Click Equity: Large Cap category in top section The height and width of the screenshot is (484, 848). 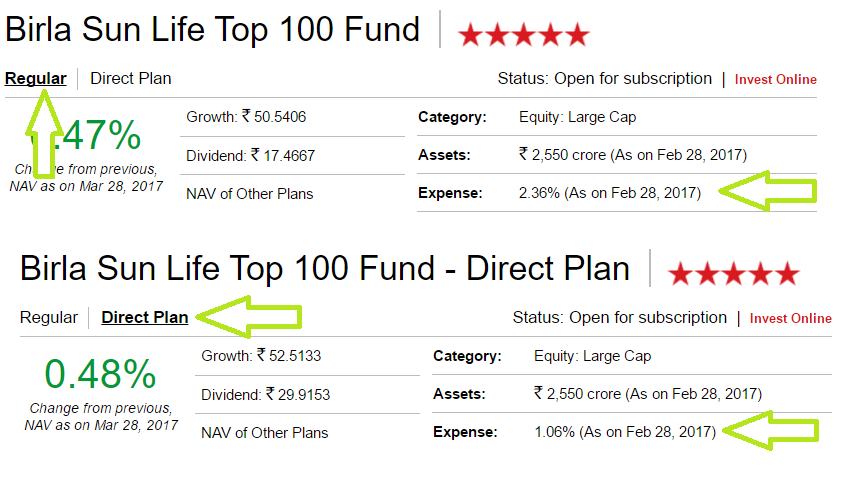(x=577, y=117)
